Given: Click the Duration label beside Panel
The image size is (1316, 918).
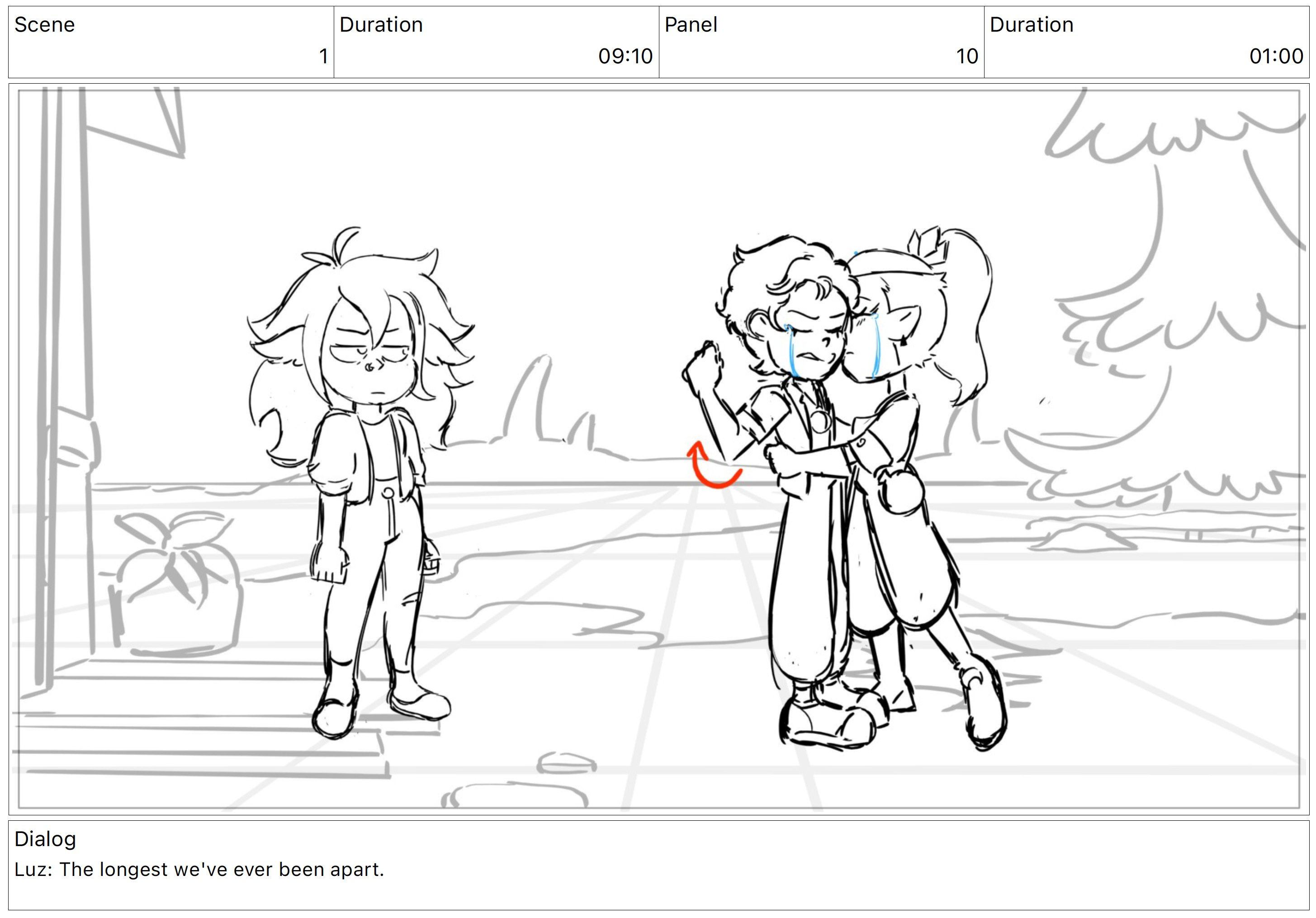Looking at the screenshot, I should (x=1031, y=24).
